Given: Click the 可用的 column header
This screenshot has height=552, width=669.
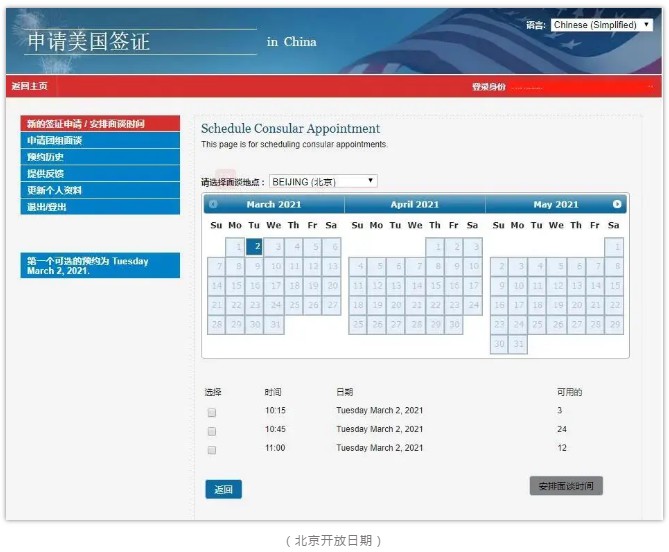Looking at the screenshot, I should (x=570, y=392).
